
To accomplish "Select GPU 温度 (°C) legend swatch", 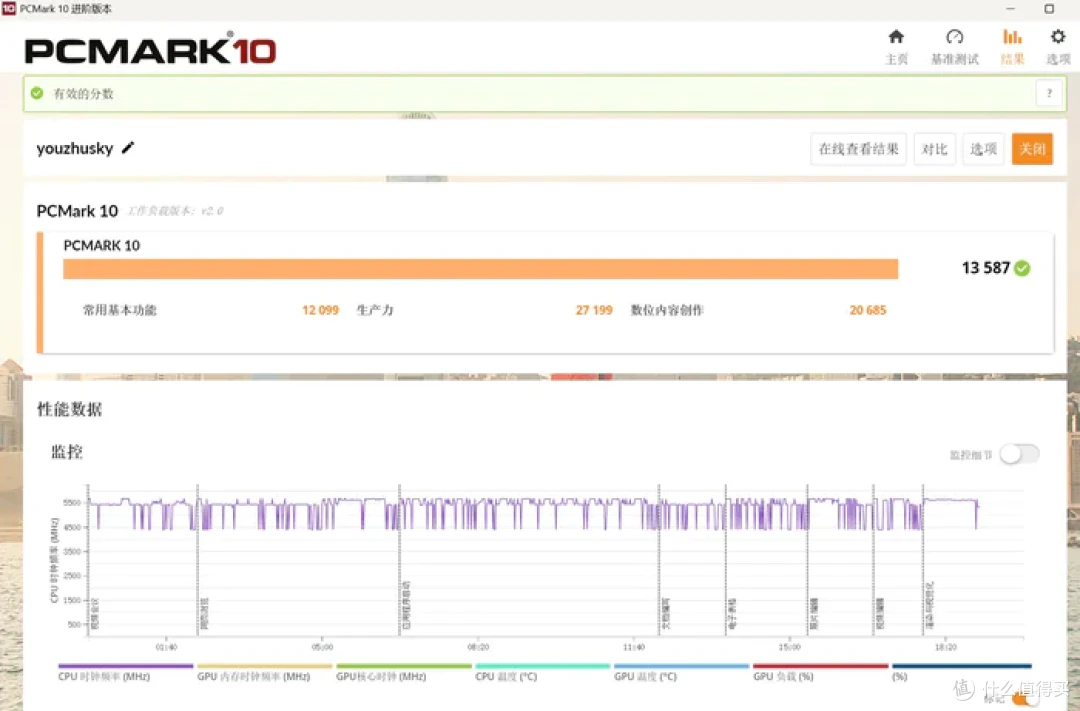I will (x=681, y=666).
